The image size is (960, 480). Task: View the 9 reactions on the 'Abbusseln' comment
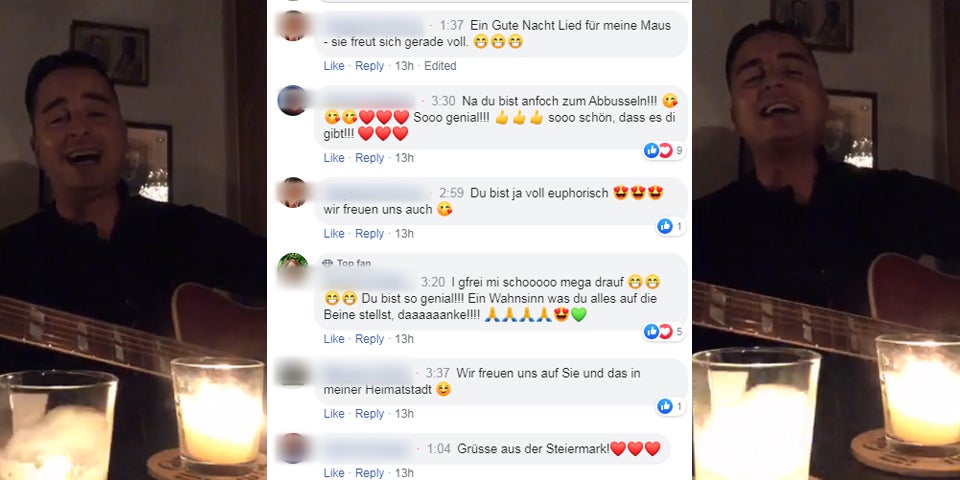coord(664,151)
